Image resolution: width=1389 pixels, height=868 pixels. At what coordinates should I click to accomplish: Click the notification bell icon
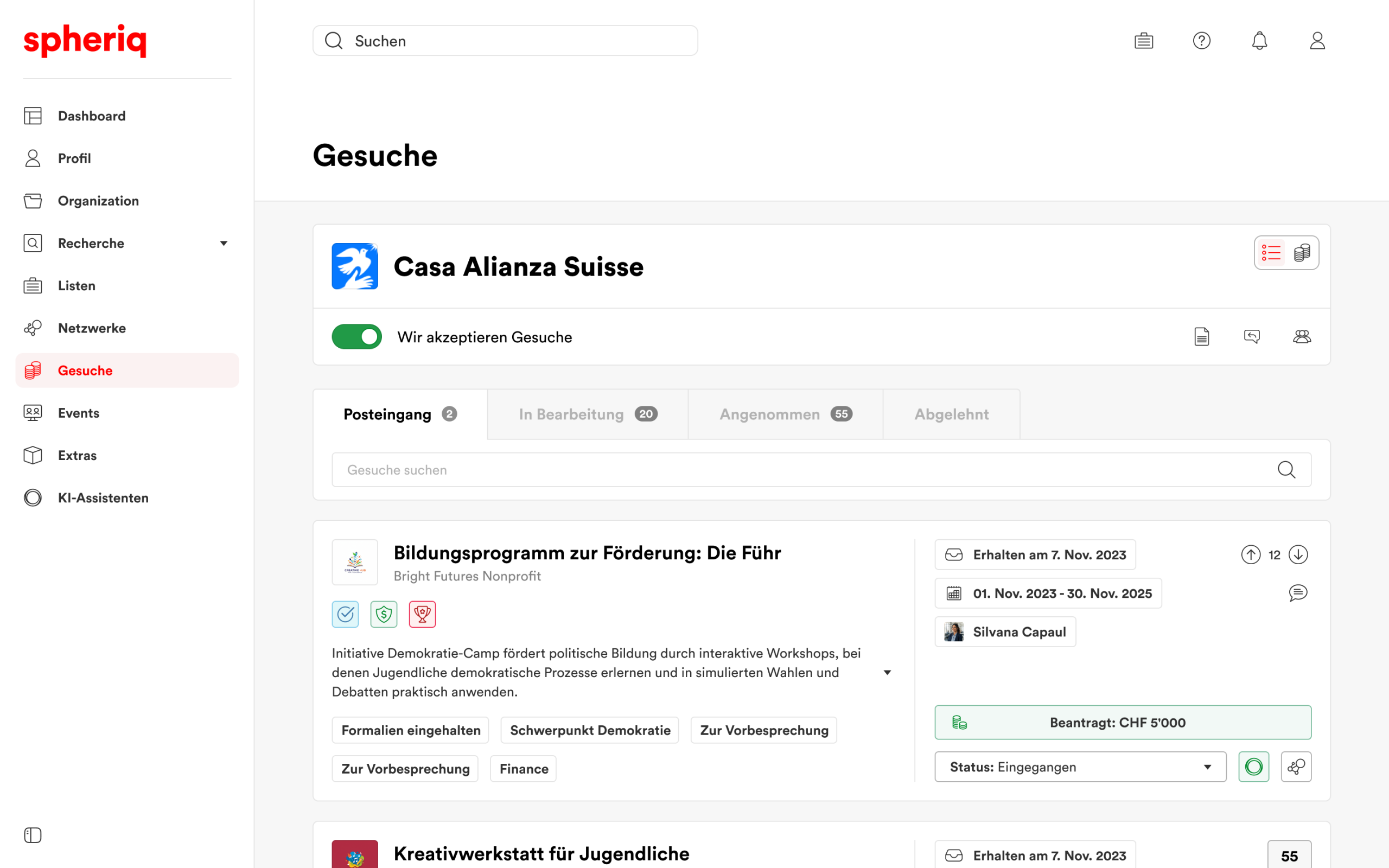1259,41
